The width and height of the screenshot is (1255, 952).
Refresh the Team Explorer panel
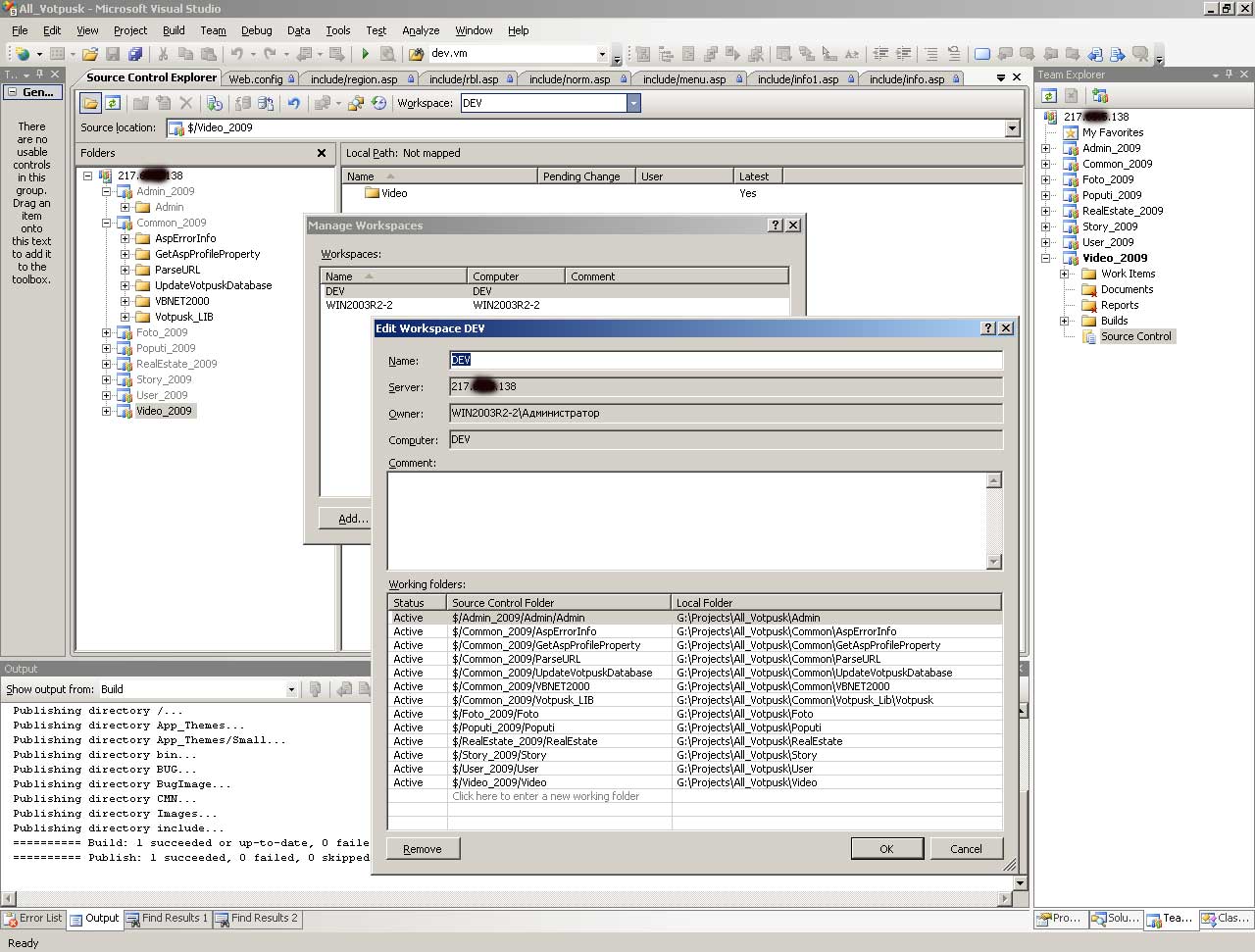point(1049,95)
